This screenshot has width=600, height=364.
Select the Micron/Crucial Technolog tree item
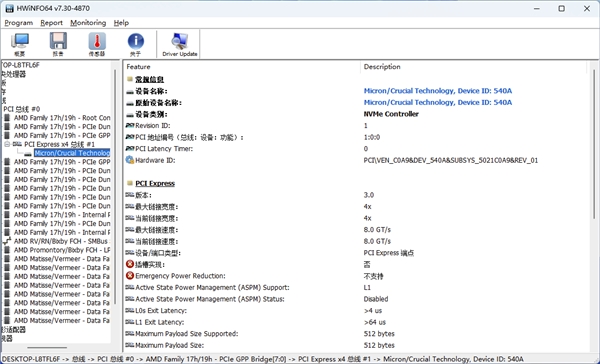click(x=72, y=153)
